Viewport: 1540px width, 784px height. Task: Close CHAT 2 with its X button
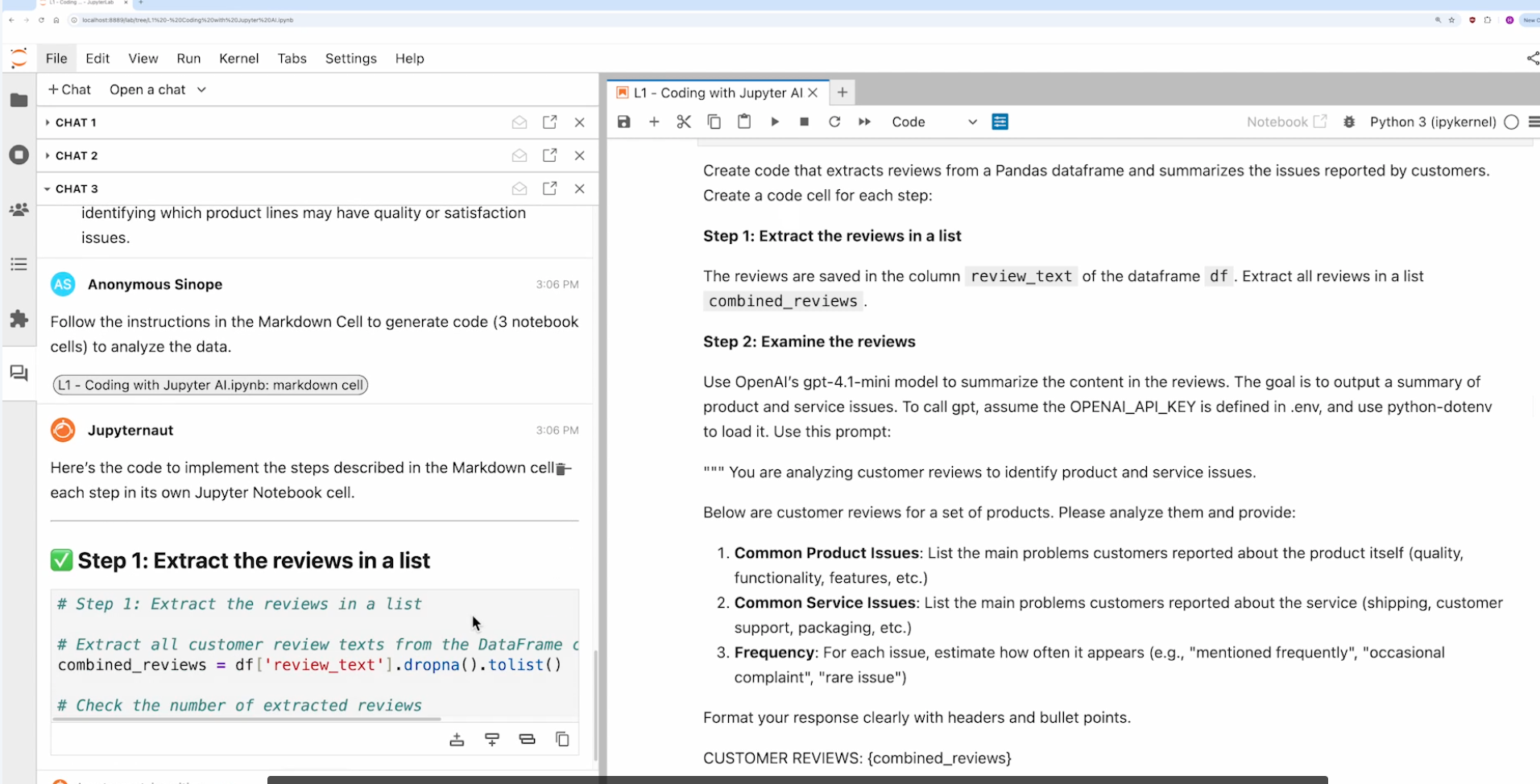click(579, 155)
